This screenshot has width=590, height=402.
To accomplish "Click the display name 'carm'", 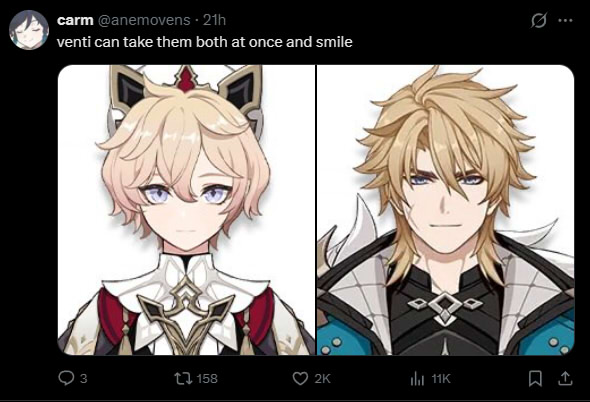I will click(75, 20).
